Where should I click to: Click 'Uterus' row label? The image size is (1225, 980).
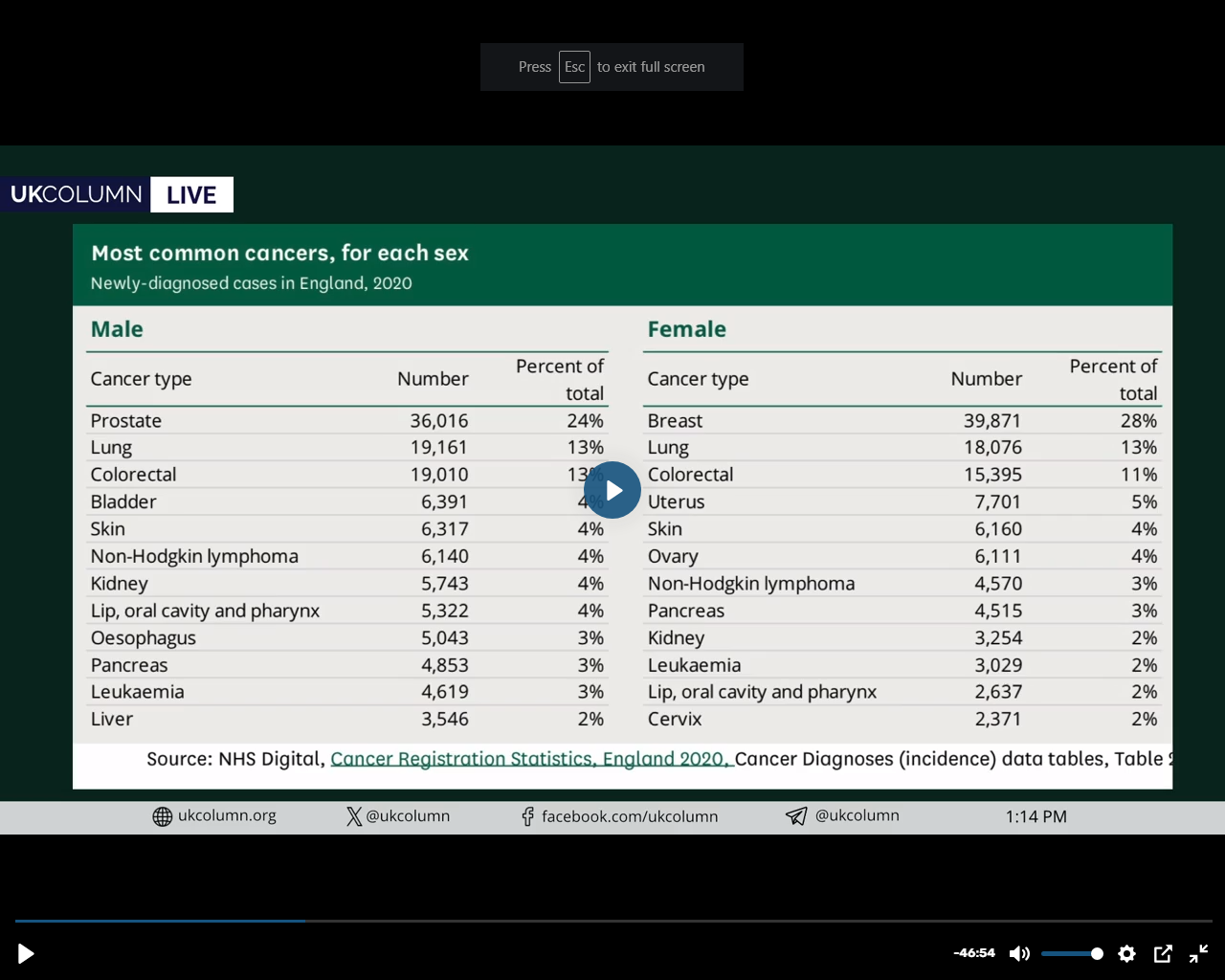click(x=676, y=501)
